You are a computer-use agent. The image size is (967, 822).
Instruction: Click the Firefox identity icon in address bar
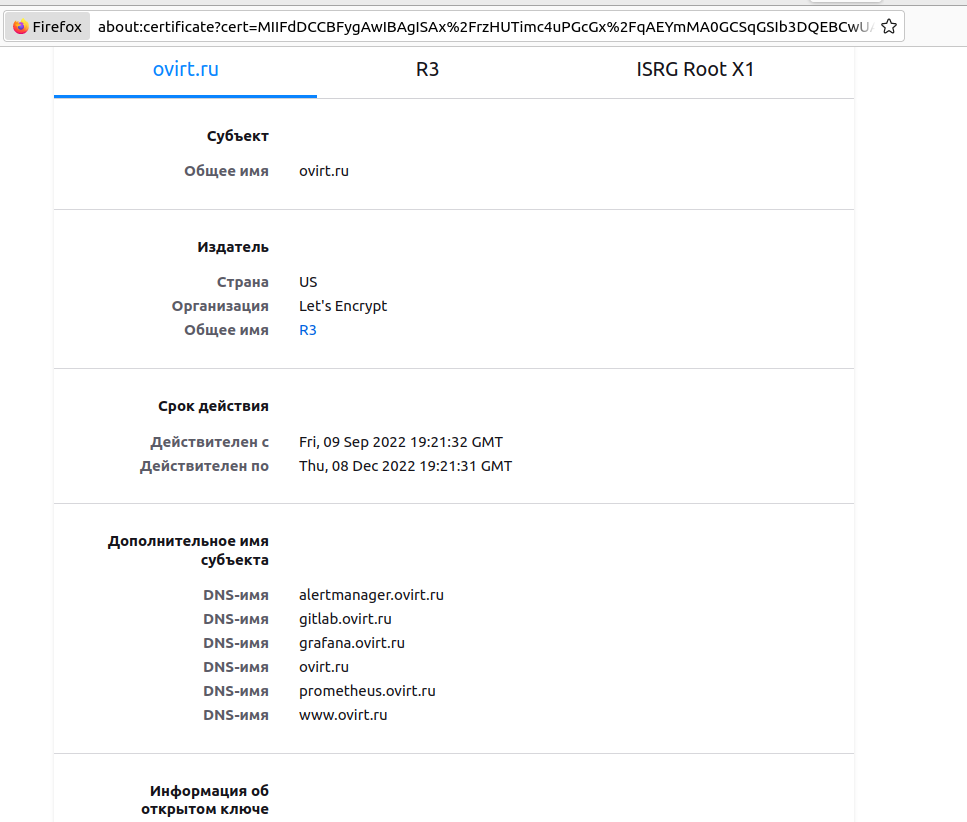(47, 27)
